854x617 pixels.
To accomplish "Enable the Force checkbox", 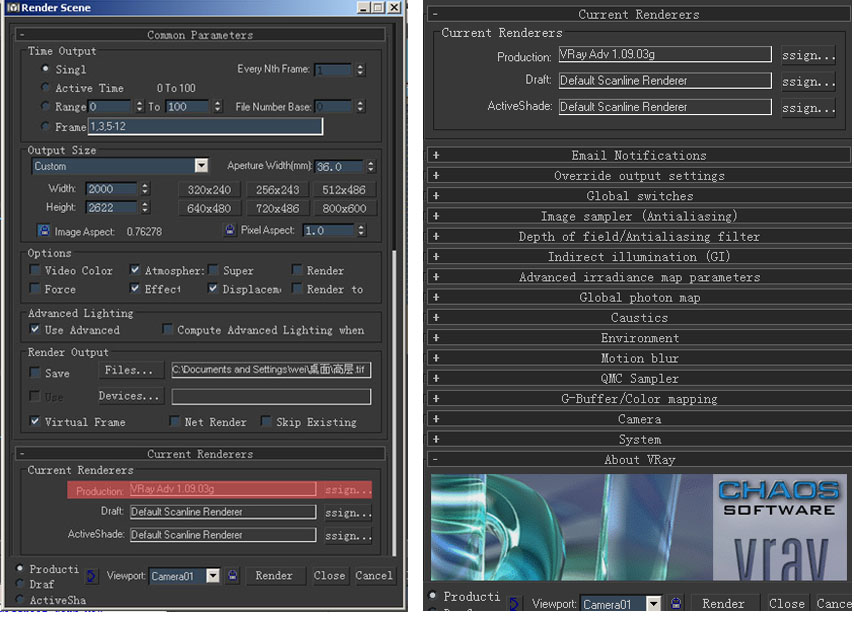I will tap(35, 288).
